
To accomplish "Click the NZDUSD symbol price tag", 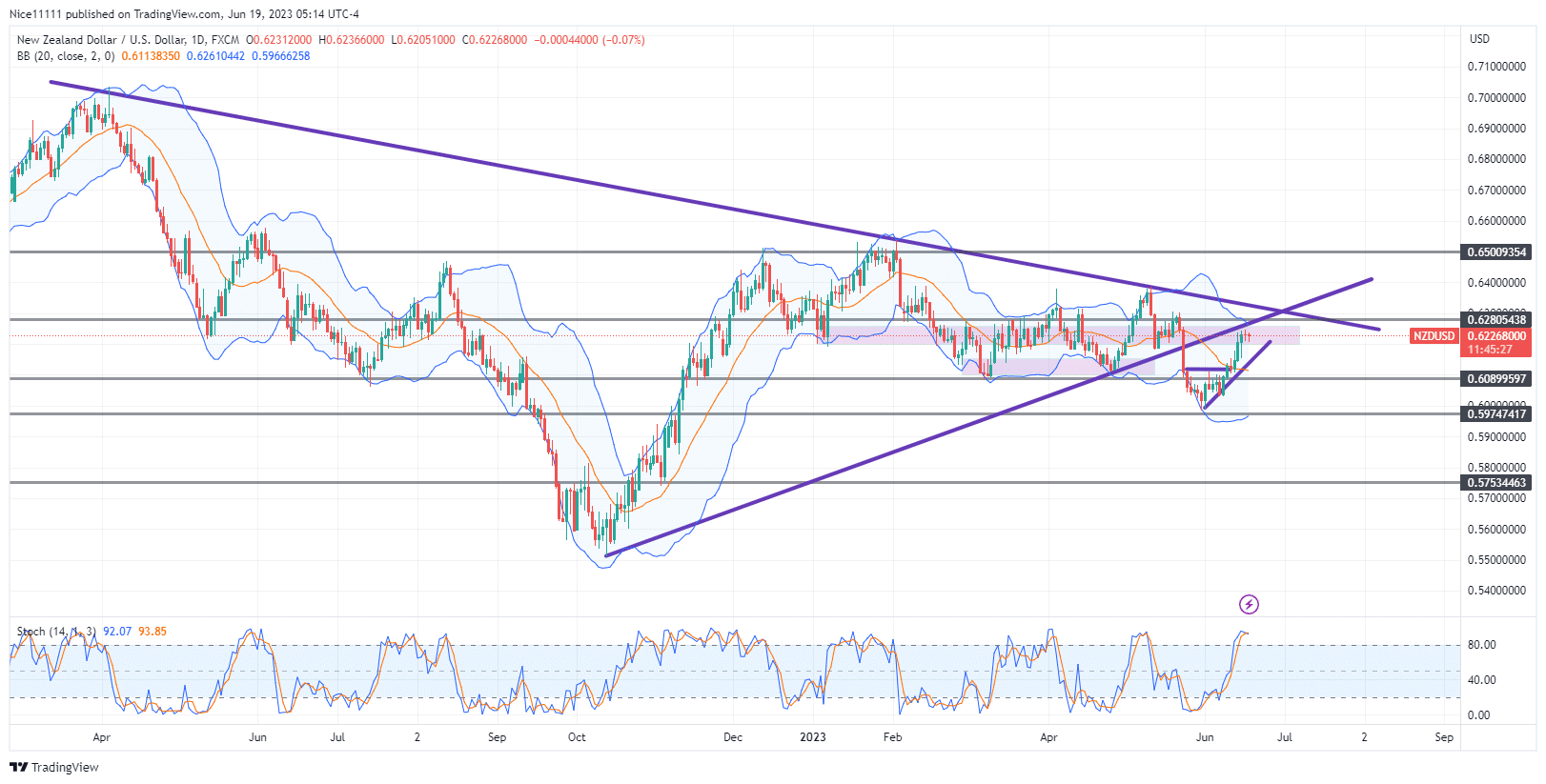I will [1434, 336].
